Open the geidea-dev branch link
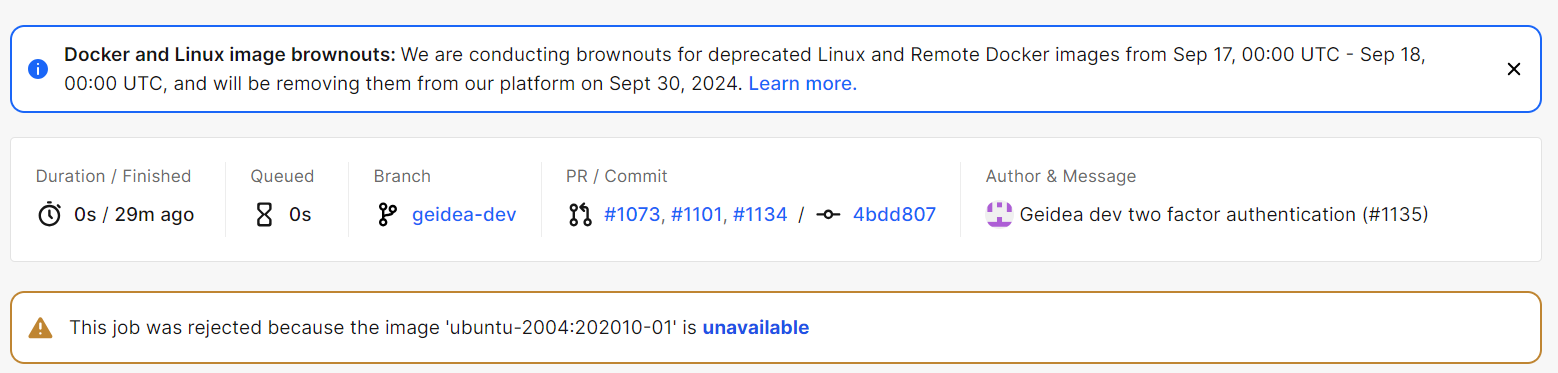The height and width of the screenshot is (373, 1558). 464,214
